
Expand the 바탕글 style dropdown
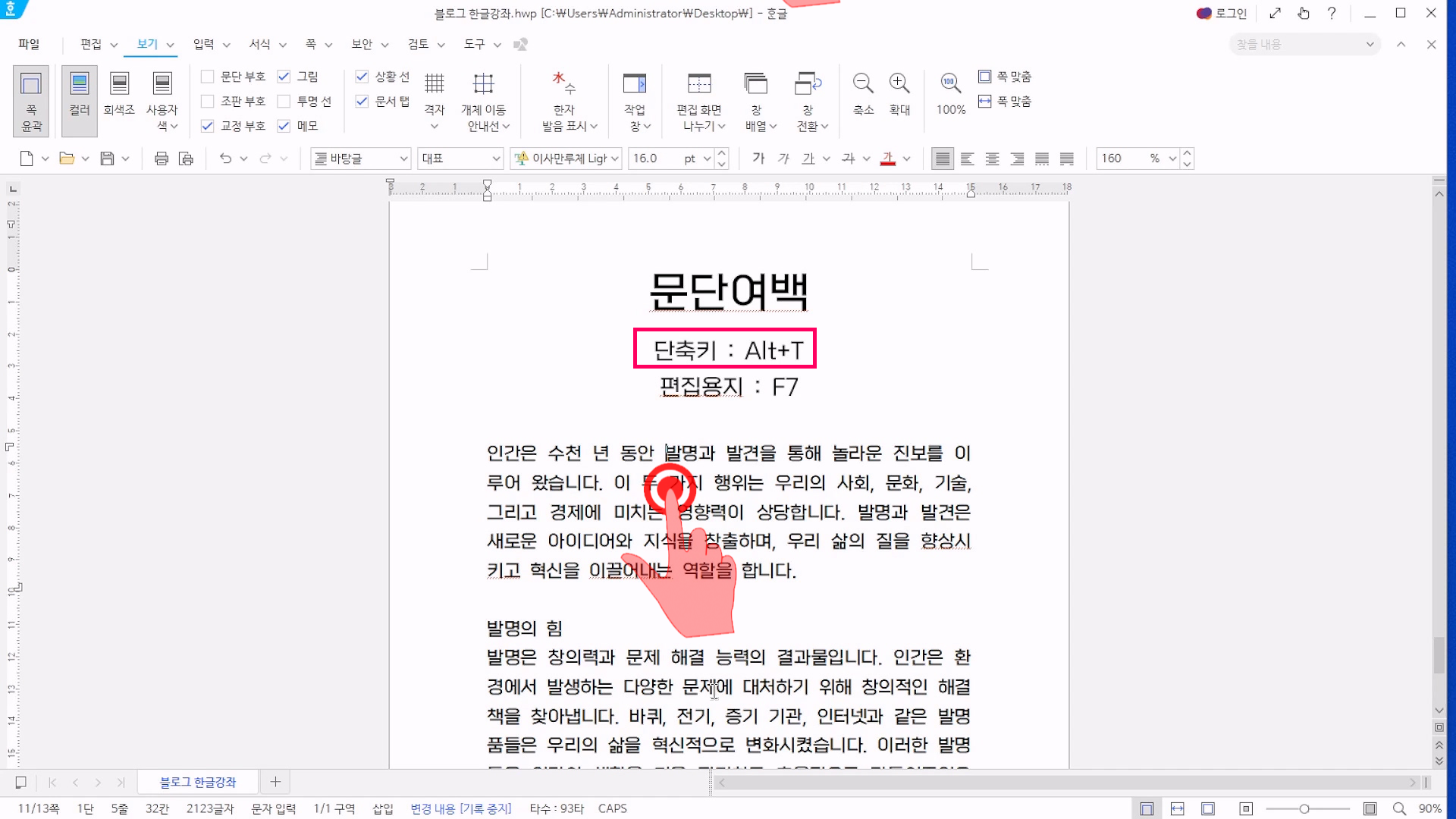pyautogui.click(x=403, y=158)
